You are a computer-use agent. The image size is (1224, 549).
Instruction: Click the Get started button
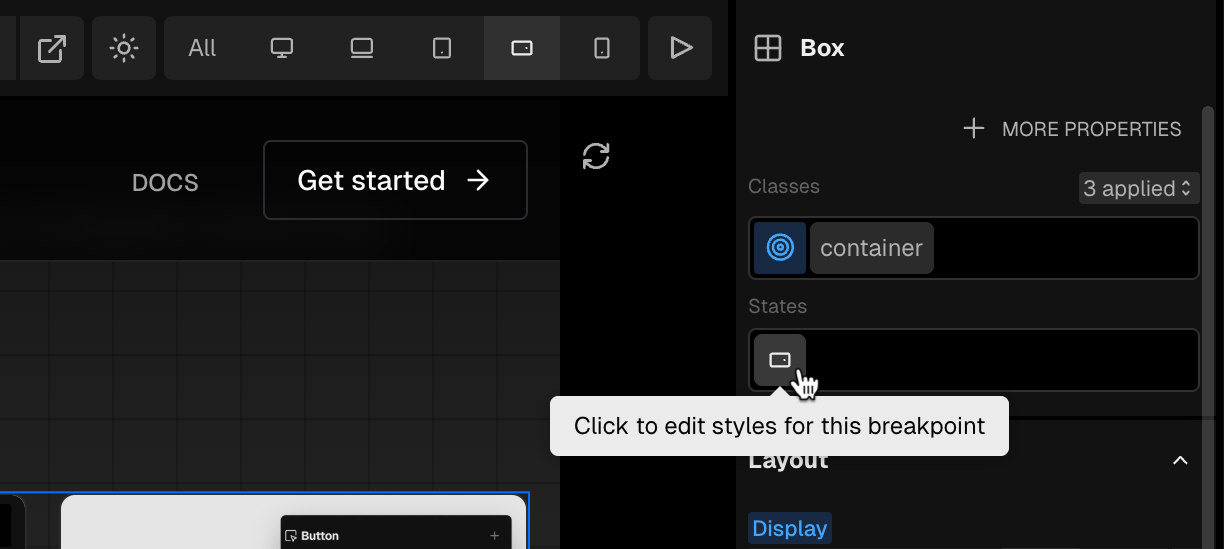(x=395, y=180)
